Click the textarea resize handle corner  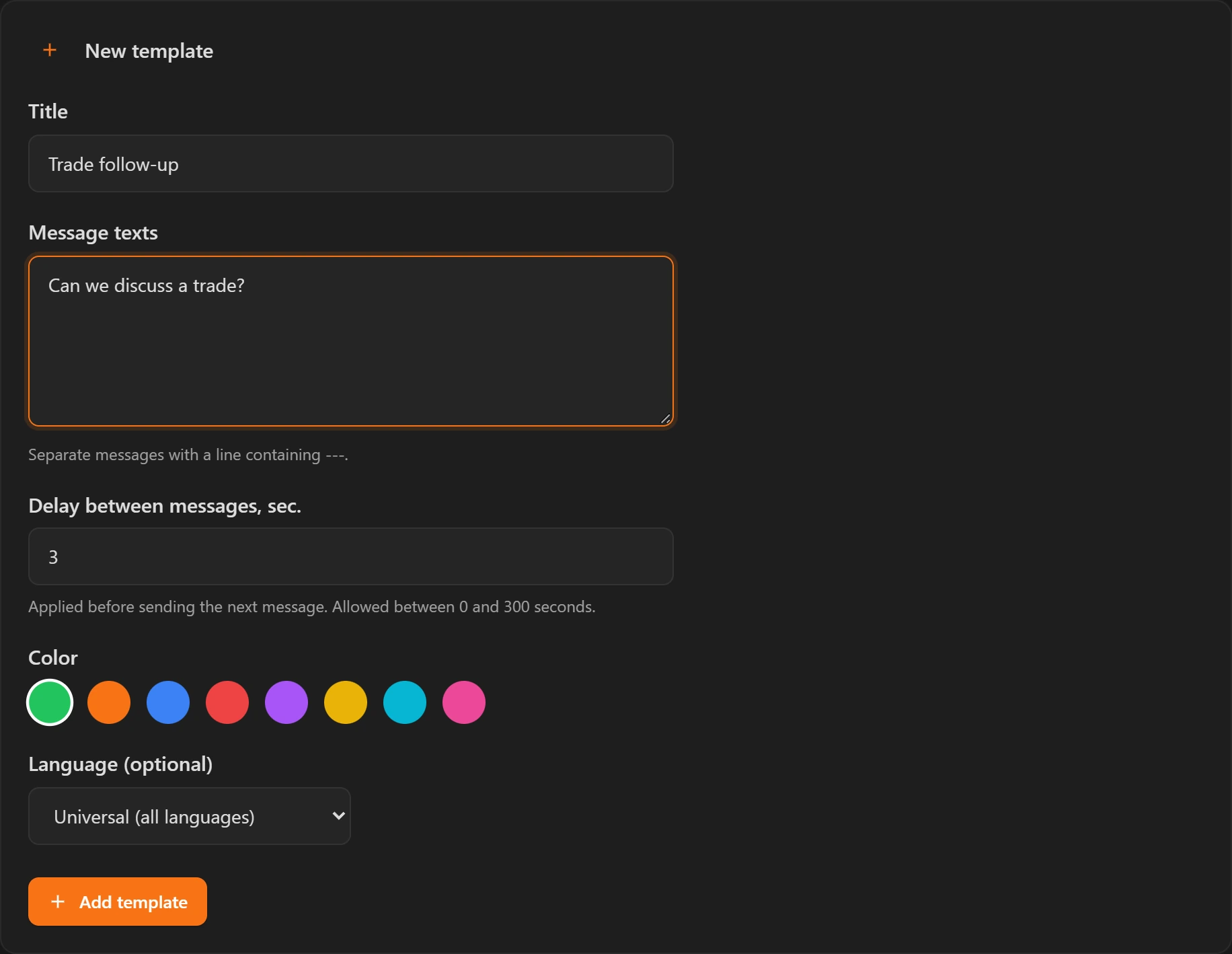[x=665, y=418]
